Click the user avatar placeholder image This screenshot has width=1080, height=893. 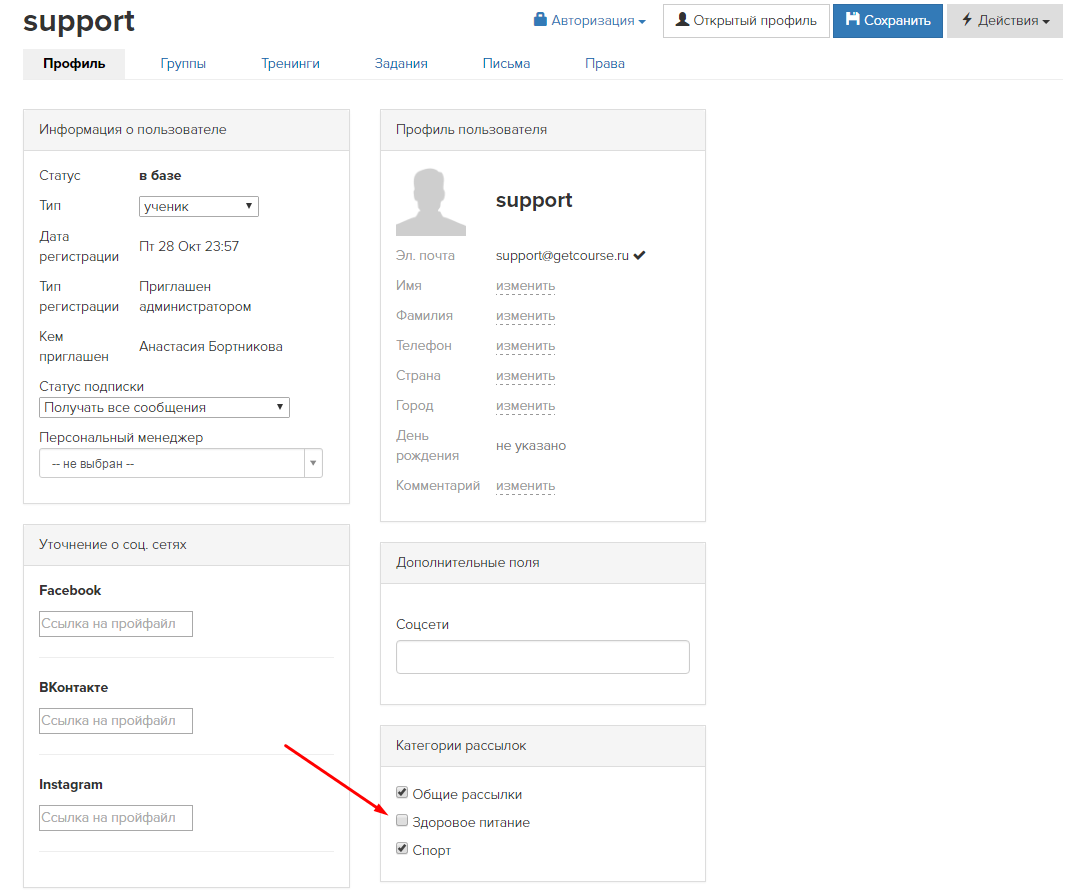point(430,202)
